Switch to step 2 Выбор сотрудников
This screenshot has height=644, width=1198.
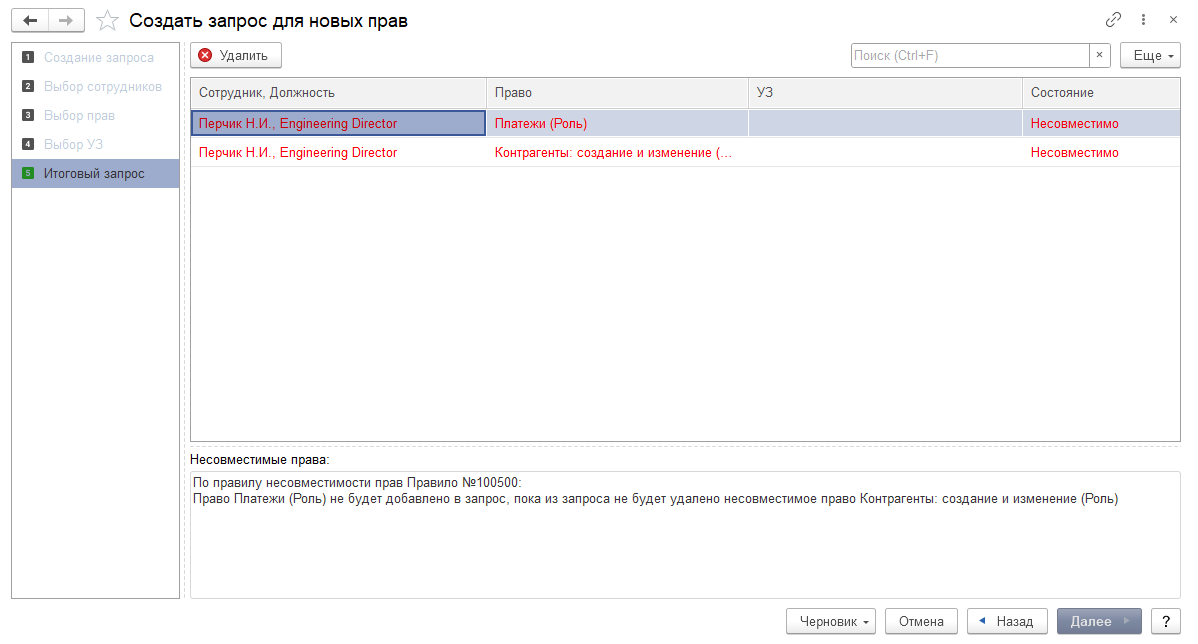[96, 86]
